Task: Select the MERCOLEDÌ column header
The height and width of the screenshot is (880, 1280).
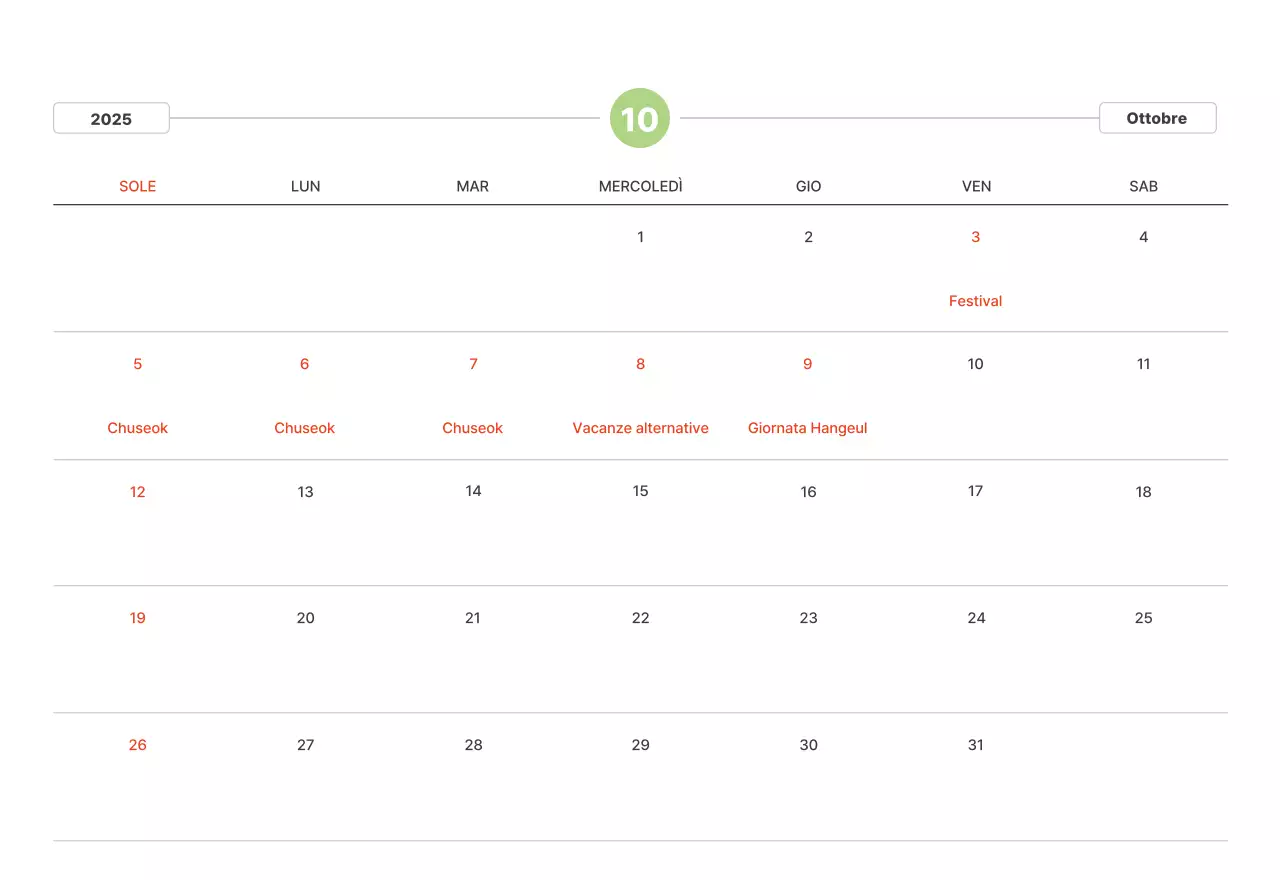Action: [640, 186]
